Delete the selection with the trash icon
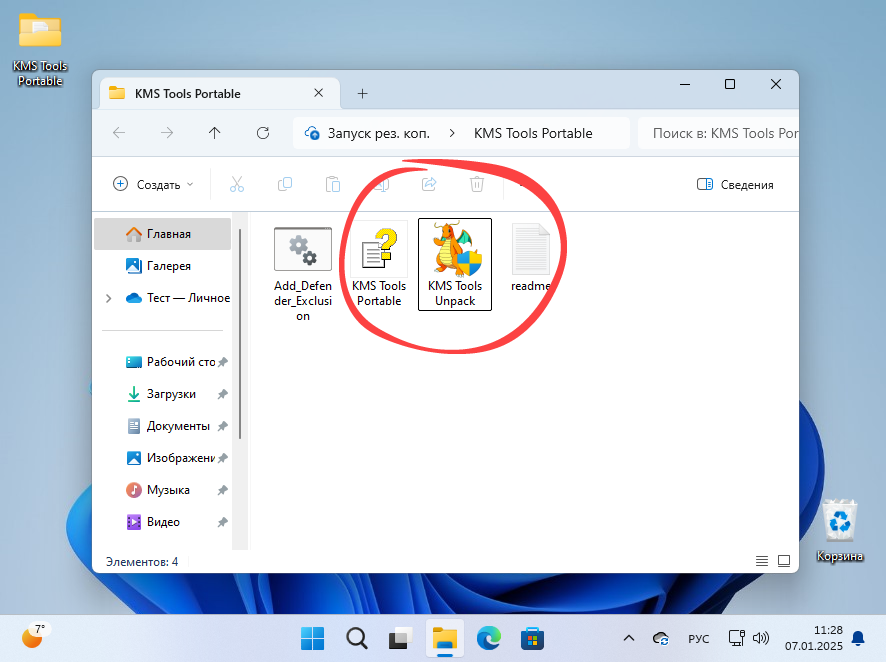Screen dimensions: 886x662 (477, 184)
